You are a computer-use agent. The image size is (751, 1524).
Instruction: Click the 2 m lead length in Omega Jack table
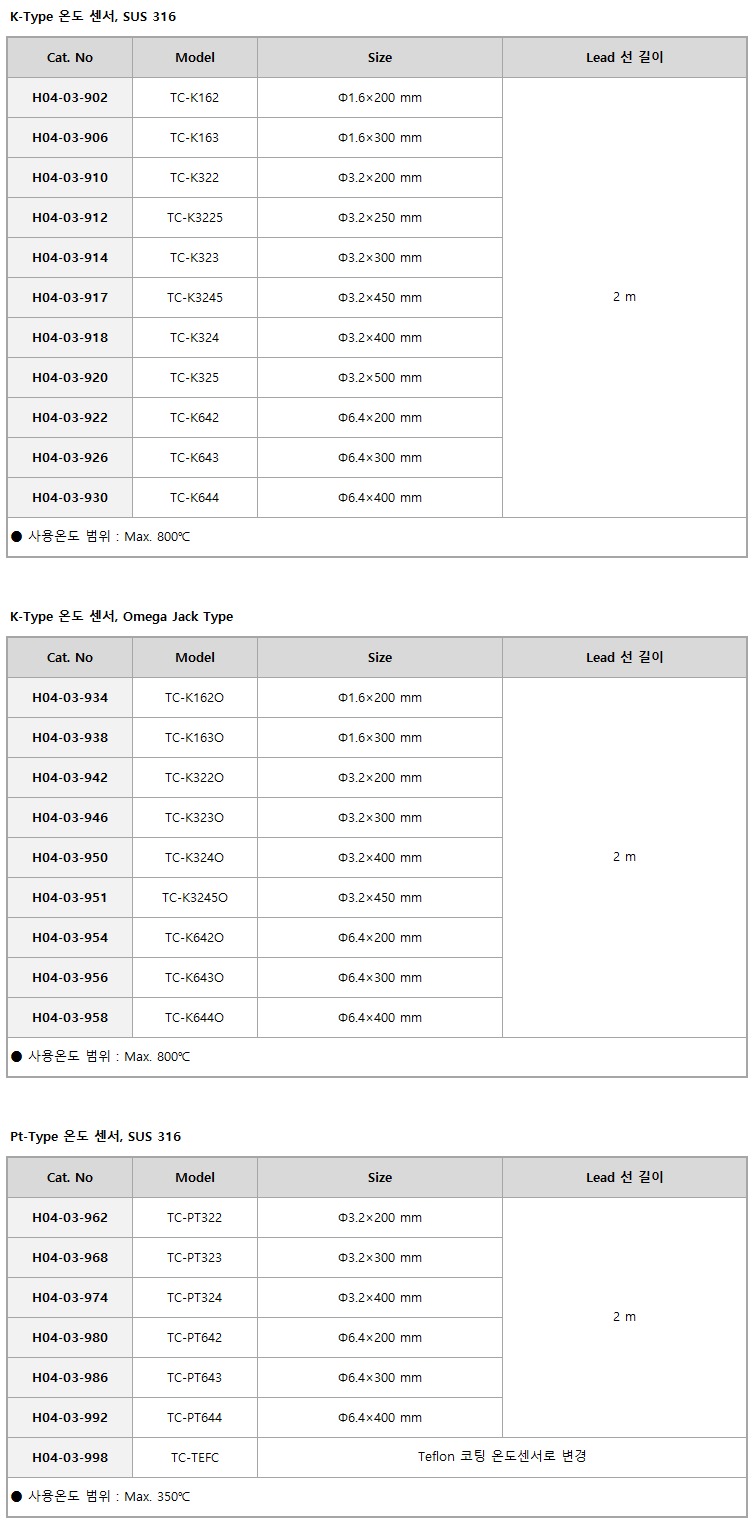pos(624,857)
